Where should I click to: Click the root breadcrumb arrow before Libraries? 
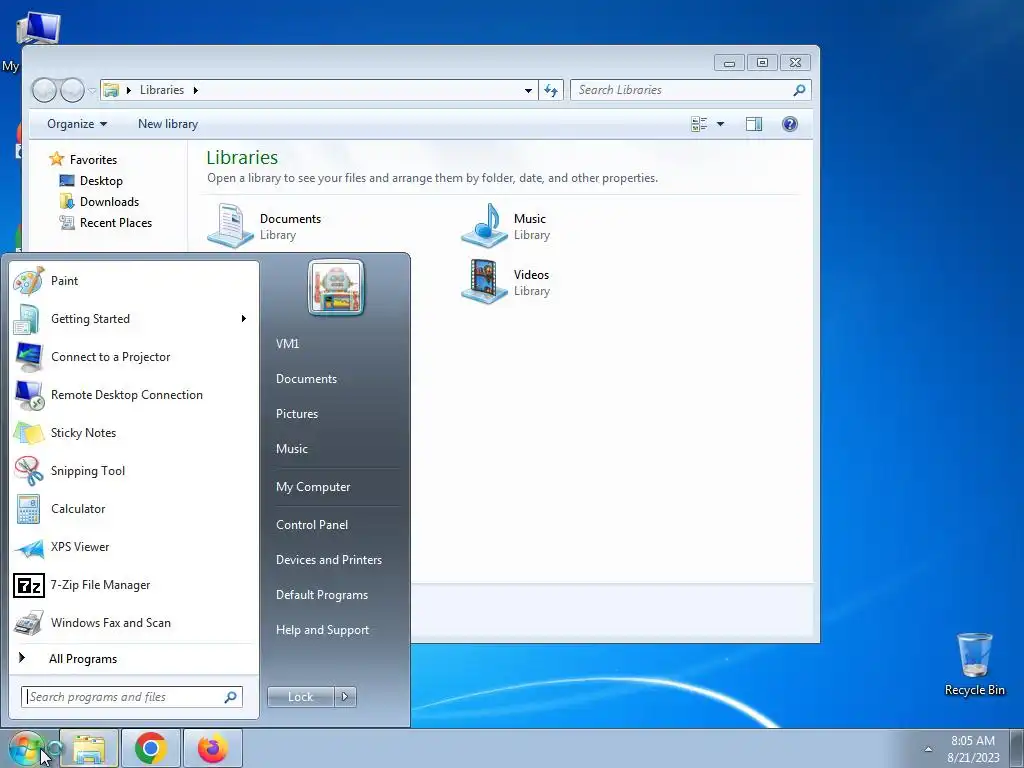[x=129, y=90]
